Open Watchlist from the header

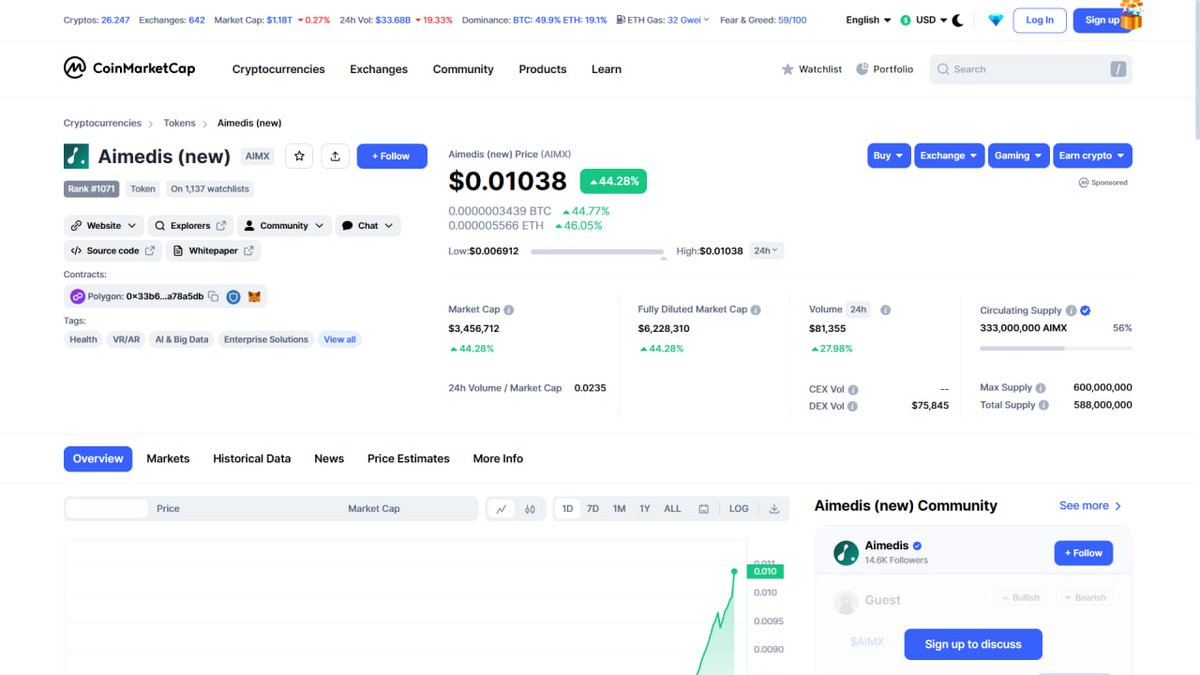tap(811, 69)
